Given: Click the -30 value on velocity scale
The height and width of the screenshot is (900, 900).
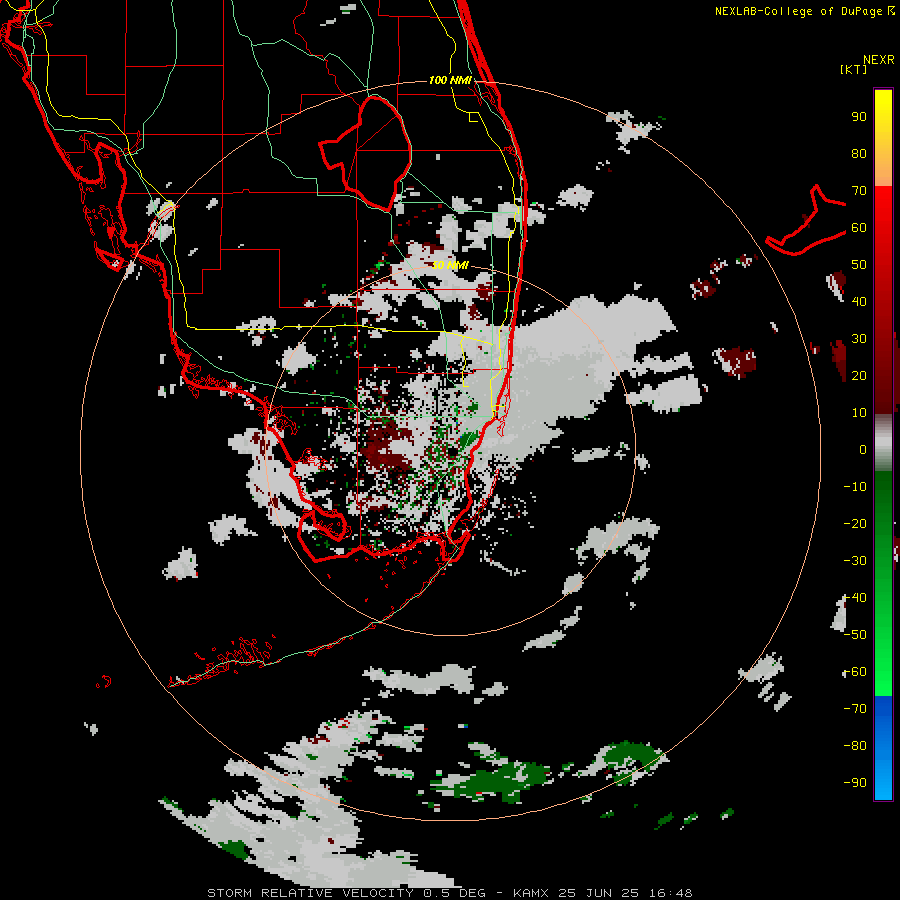Looking at the screenshot, I should (x=855, y=561).
